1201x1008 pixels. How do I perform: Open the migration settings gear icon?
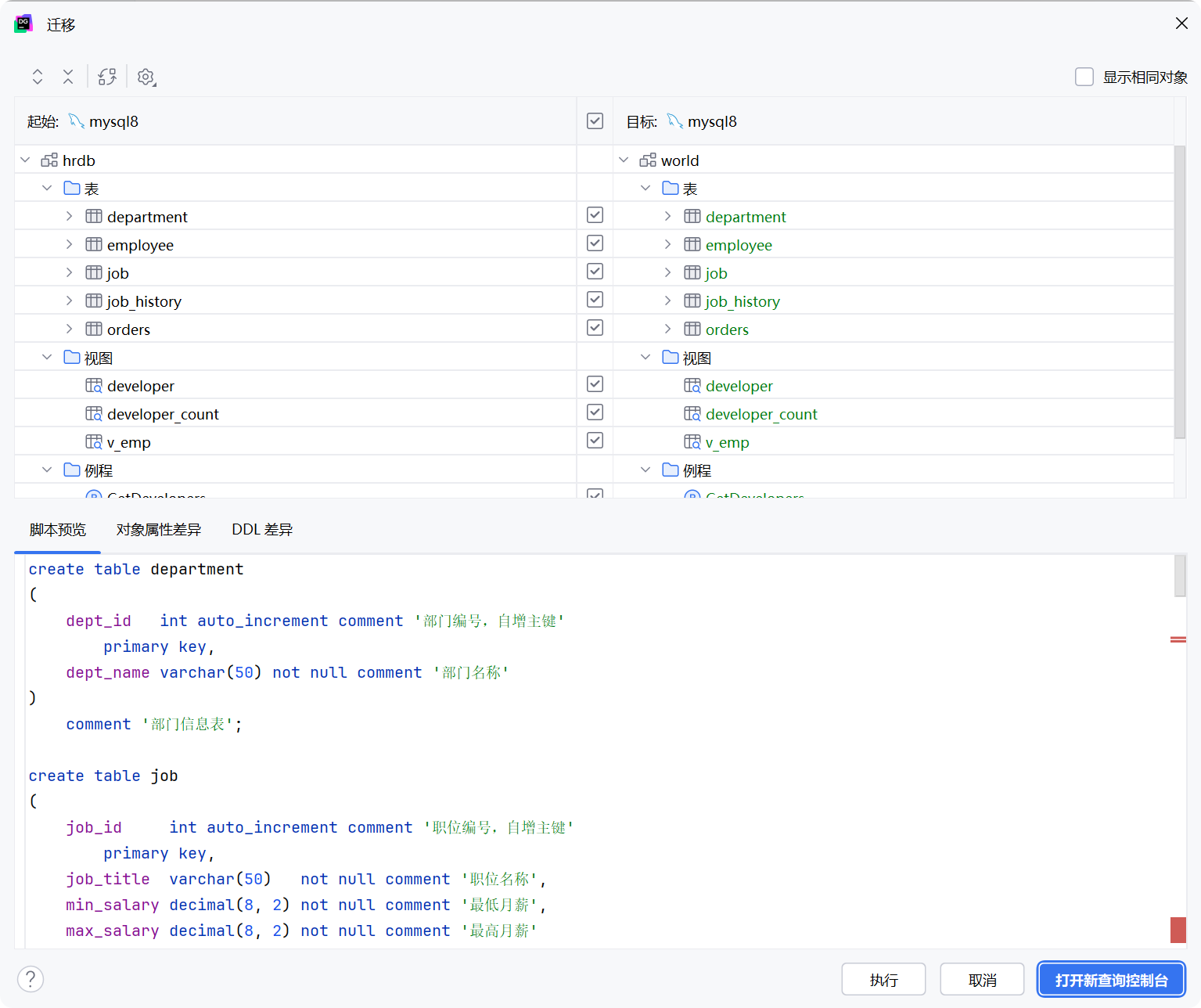click(146, 77)
